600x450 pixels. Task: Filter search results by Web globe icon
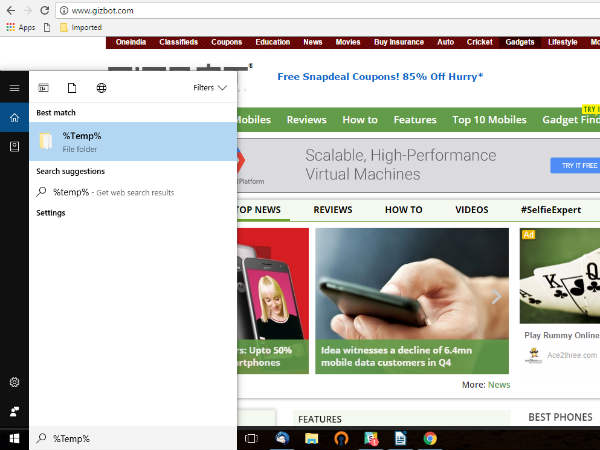pos(101,88)
